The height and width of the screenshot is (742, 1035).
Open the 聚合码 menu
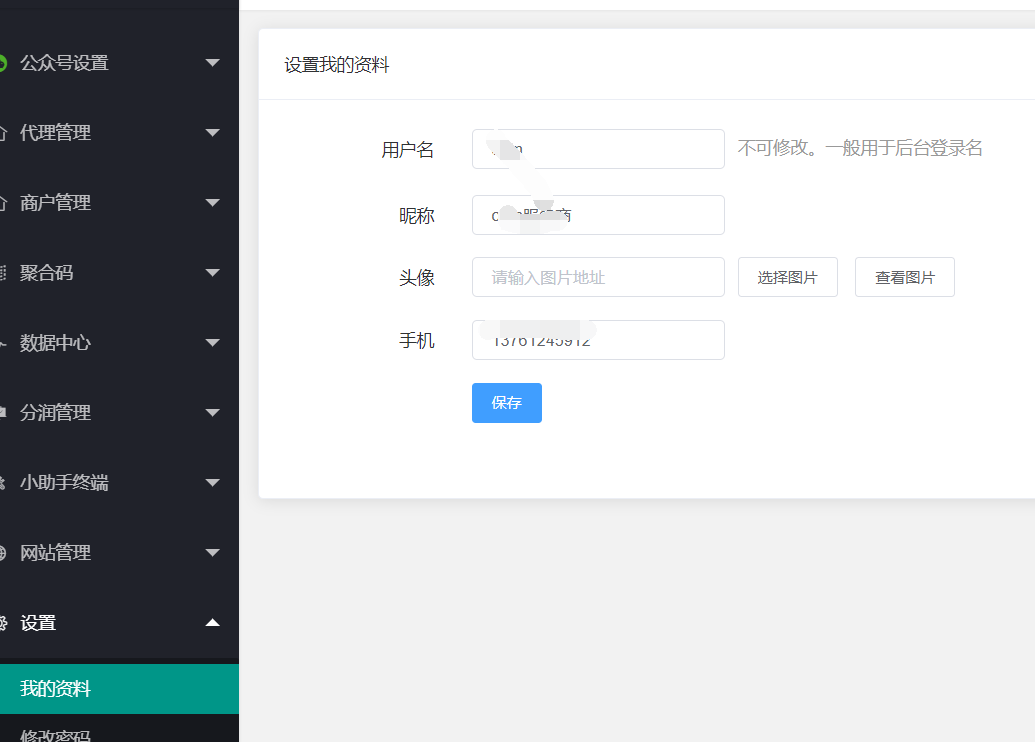[x=119, y=273]
